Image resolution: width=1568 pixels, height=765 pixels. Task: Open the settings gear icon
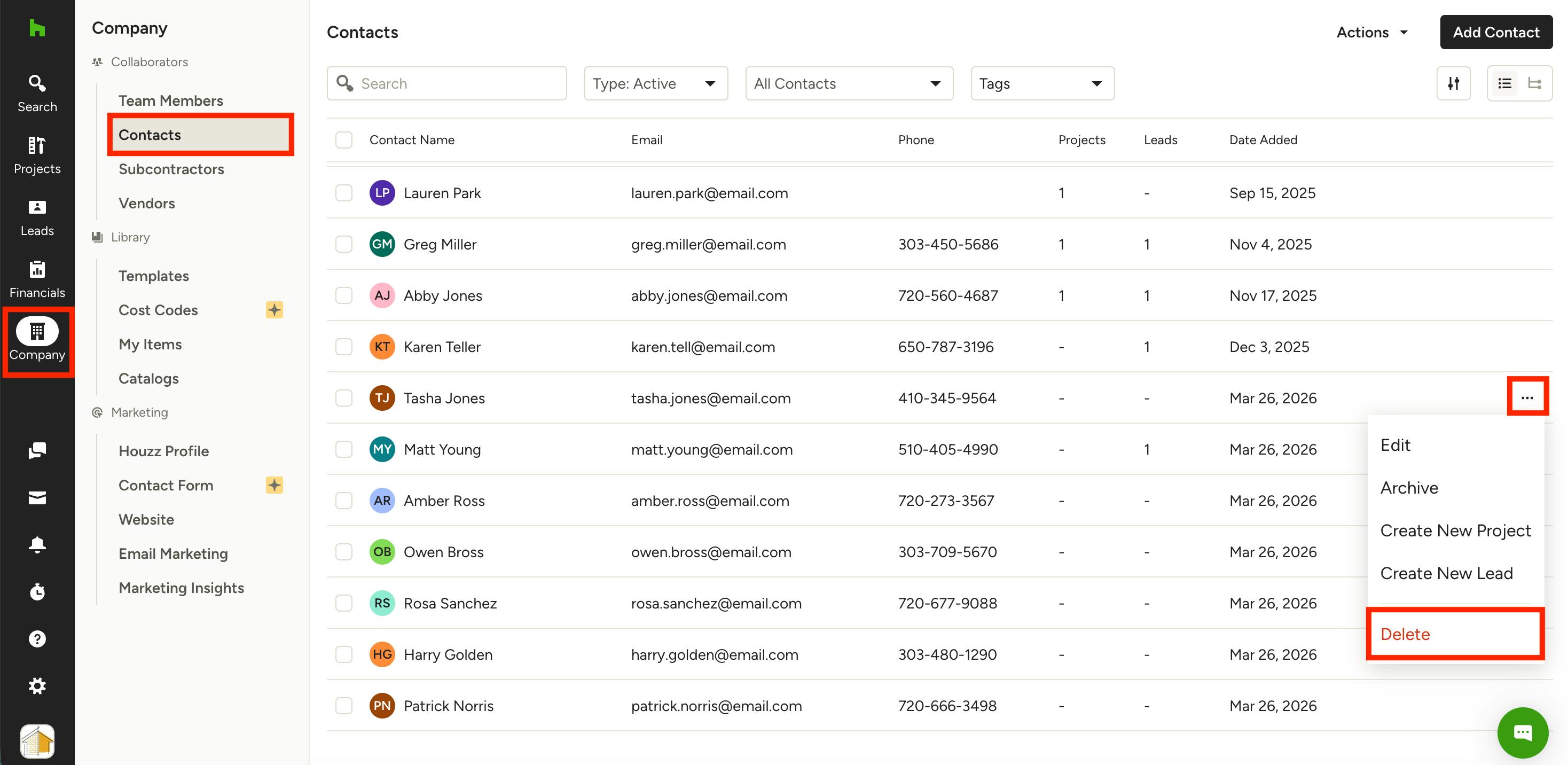[37, 686]
